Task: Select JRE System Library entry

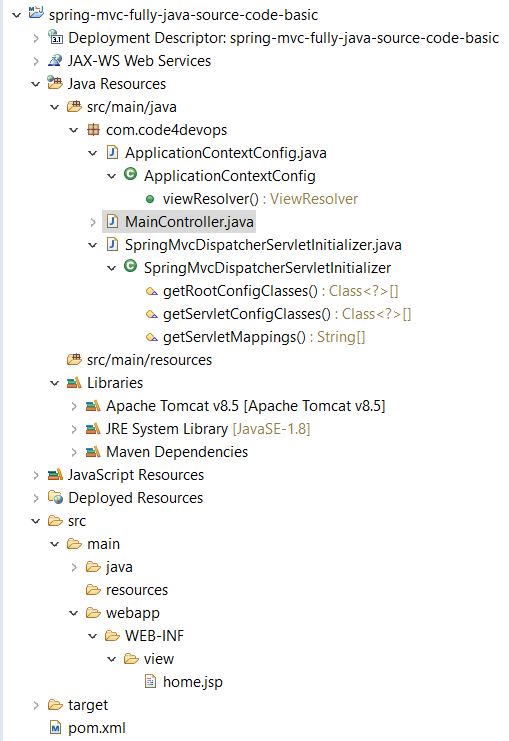Action: tap(198, 429)
